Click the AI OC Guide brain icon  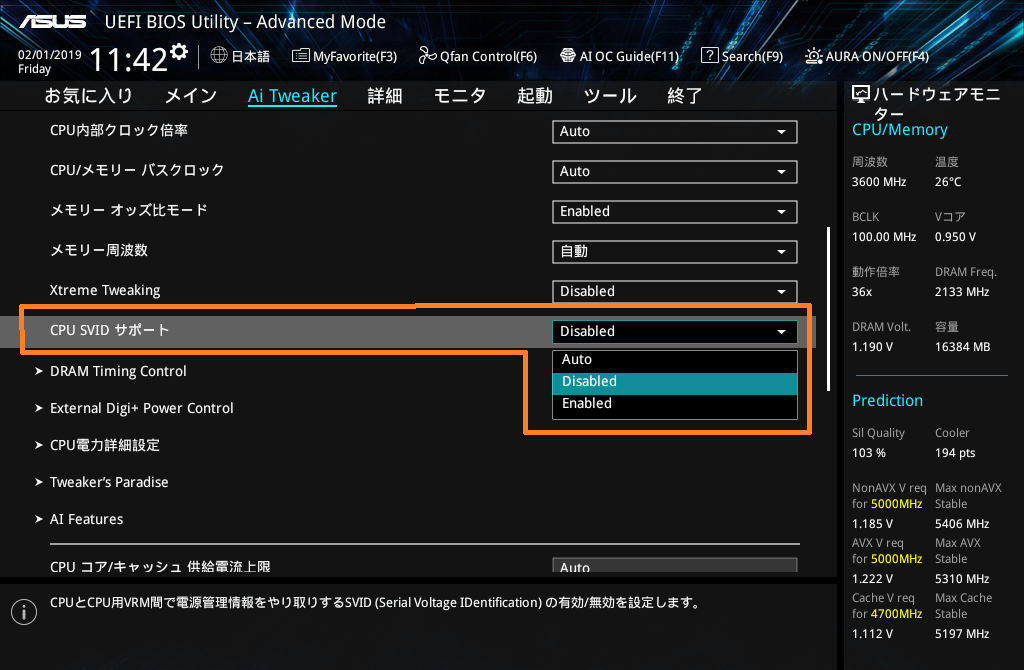[x=568, y=56]
